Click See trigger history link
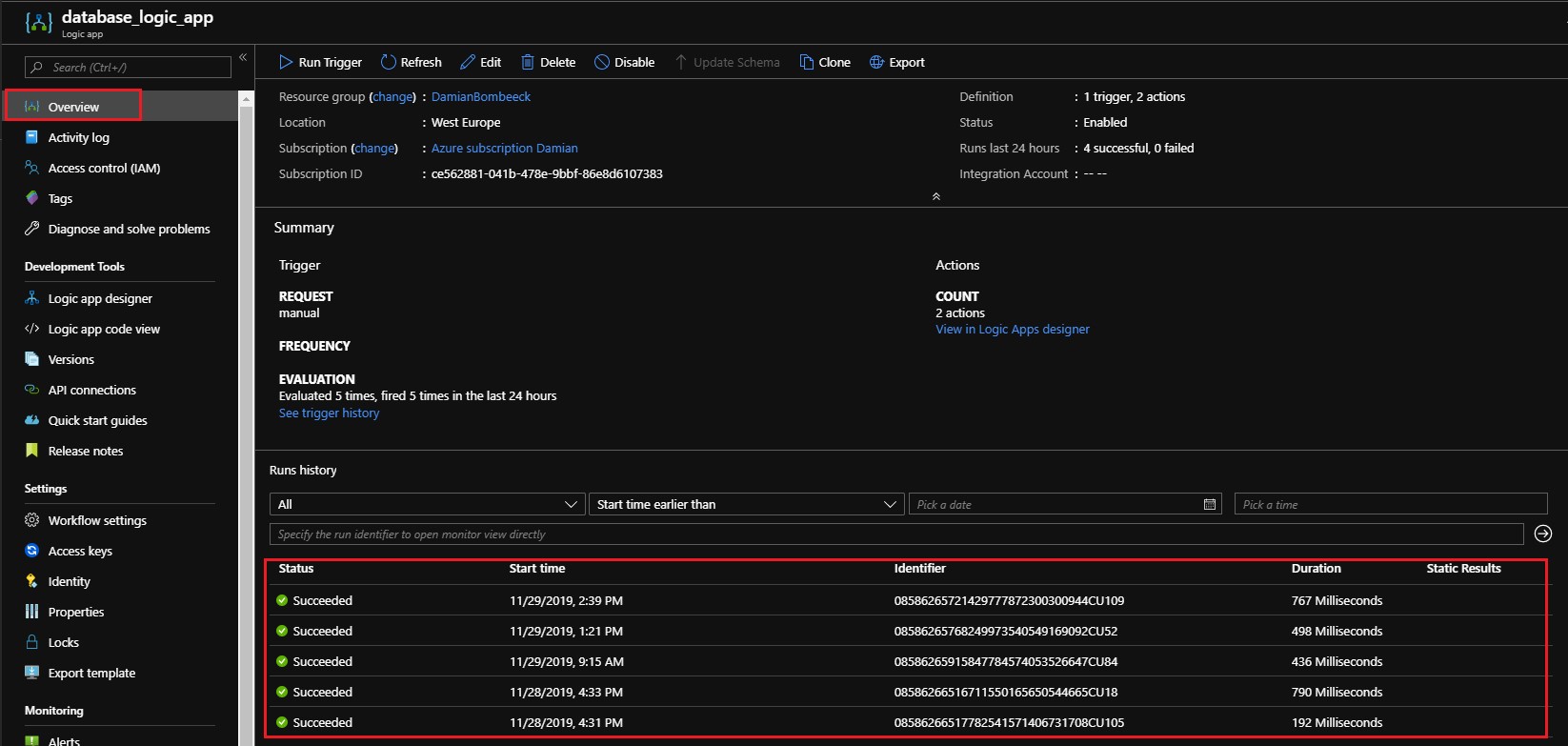The height and width of the screenshot is (746, 1568). pos(329,413)
